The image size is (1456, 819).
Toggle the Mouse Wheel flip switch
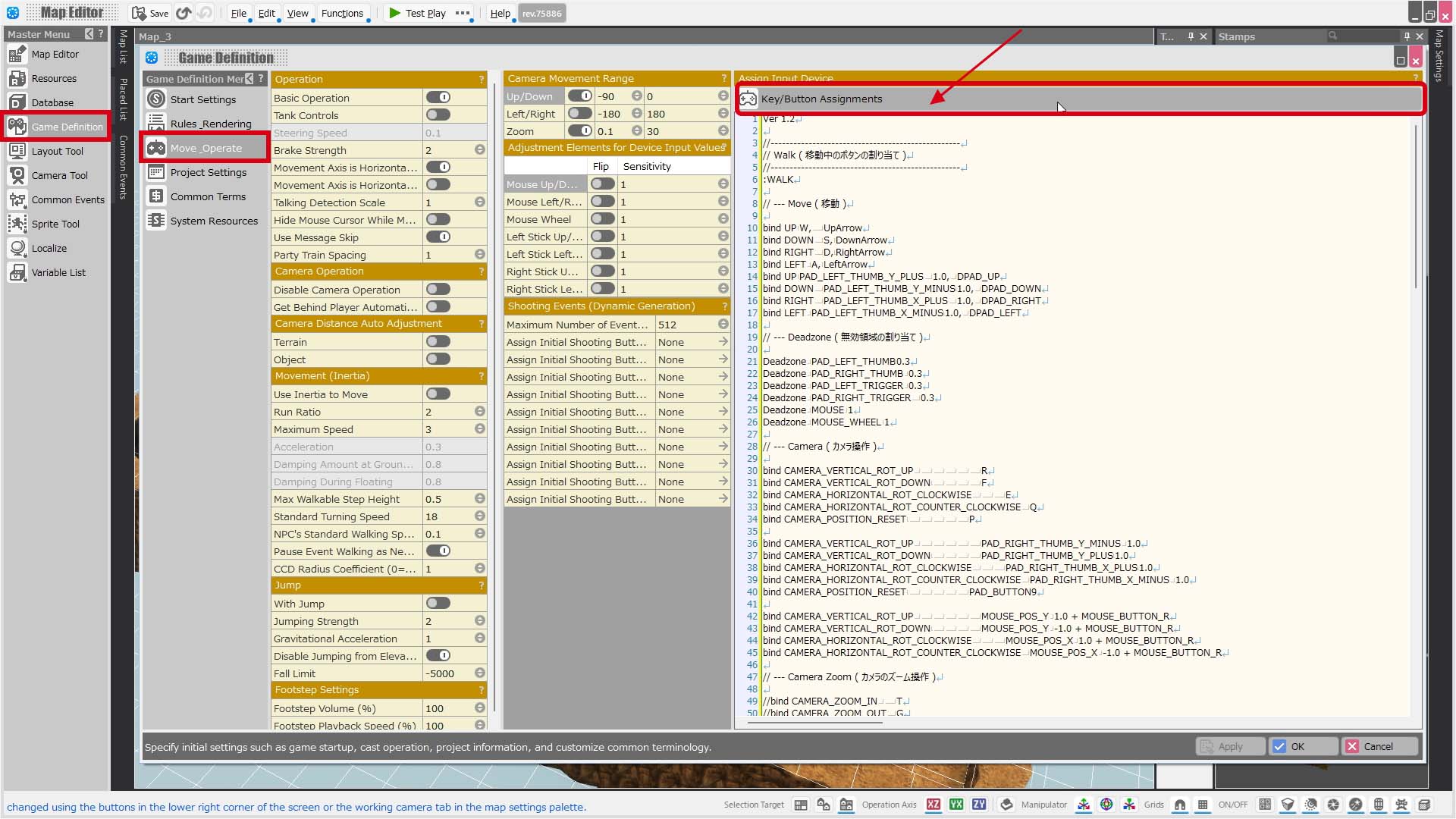(x=603, y=219)
